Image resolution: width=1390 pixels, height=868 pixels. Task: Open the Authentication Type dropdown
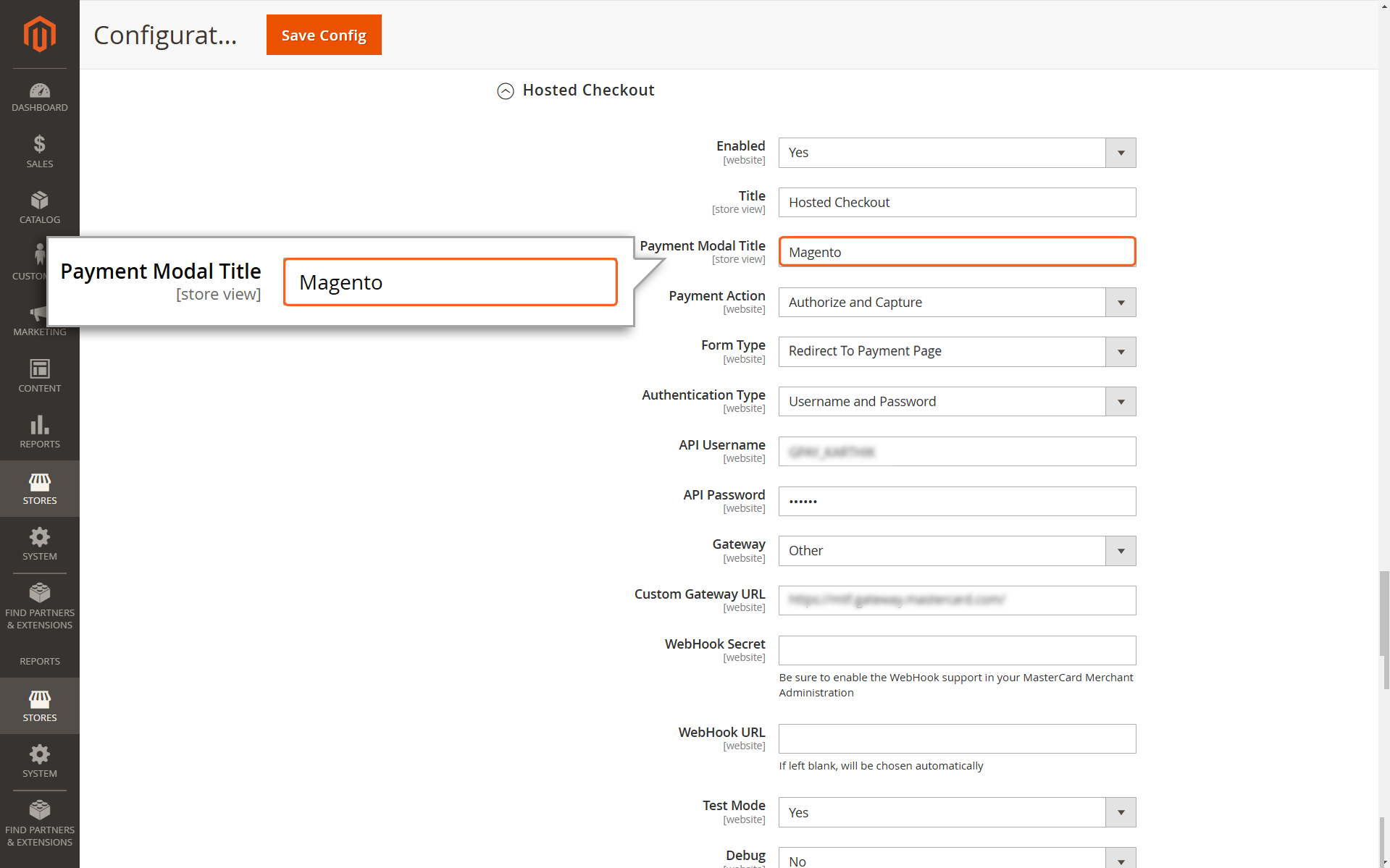coord(957,402)
